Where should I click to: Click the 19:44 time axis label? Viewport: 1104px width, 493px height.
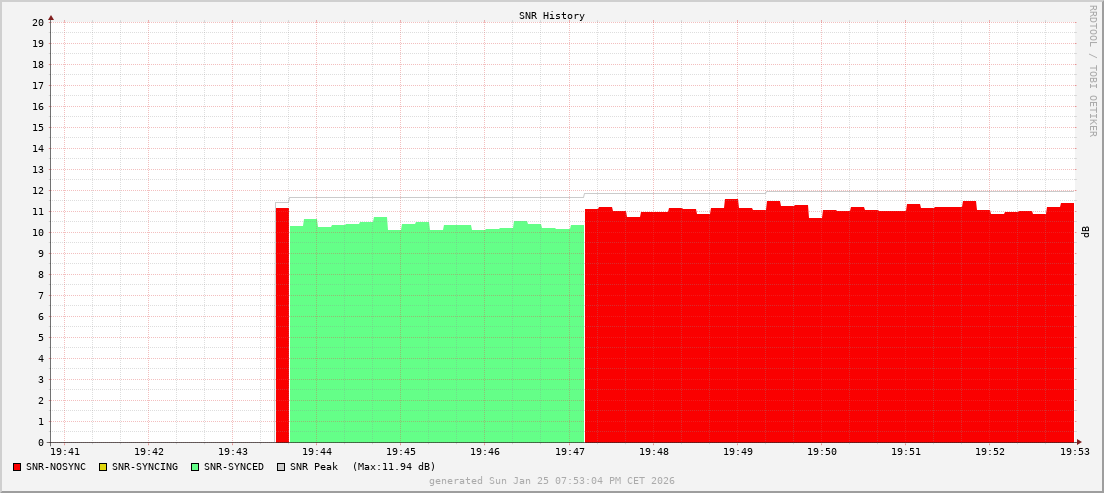pyautogui.click(x=316, y=453)
